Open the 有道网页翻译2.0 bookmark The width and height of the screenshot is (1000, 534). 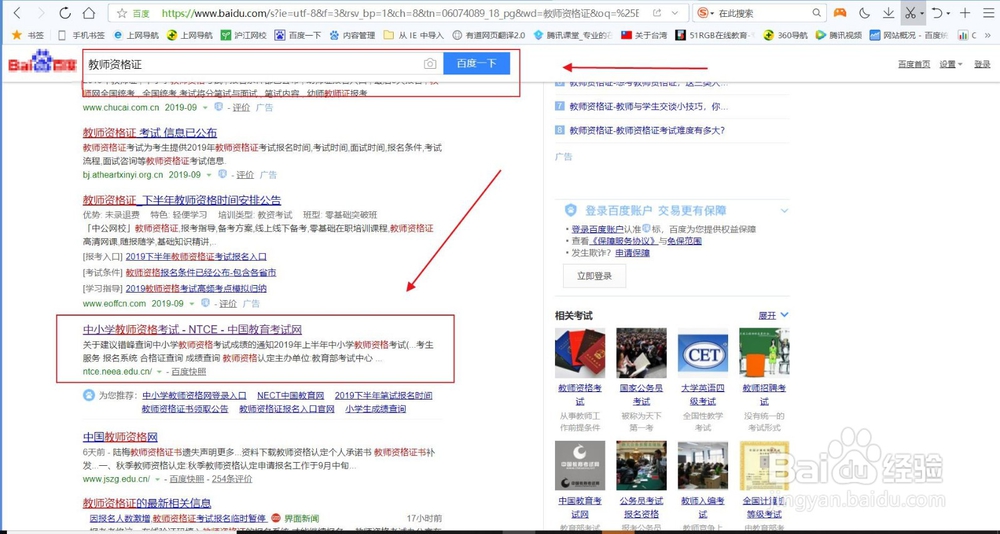(489, 35)
